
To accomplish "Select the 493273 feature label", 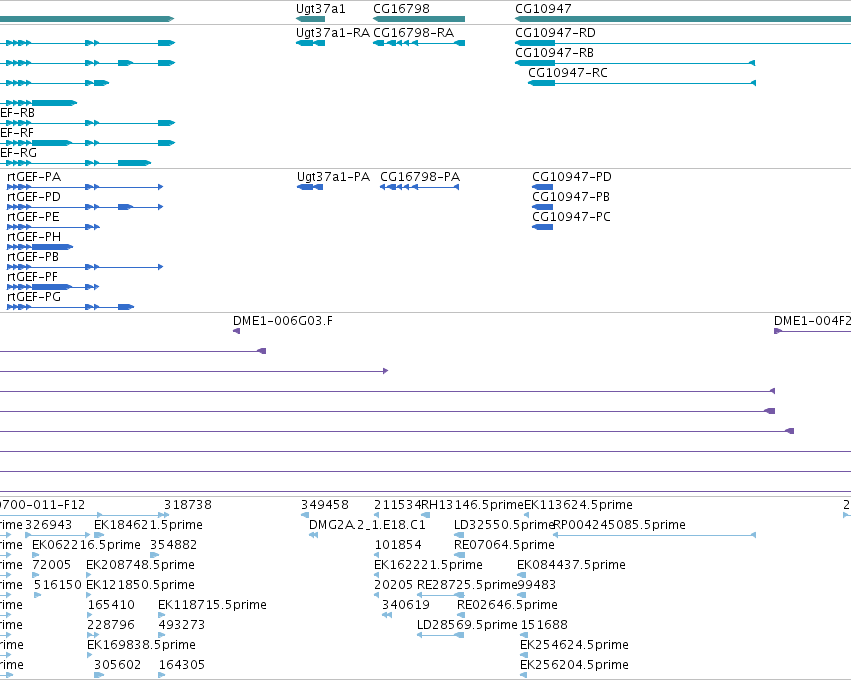I will point(182,625).
